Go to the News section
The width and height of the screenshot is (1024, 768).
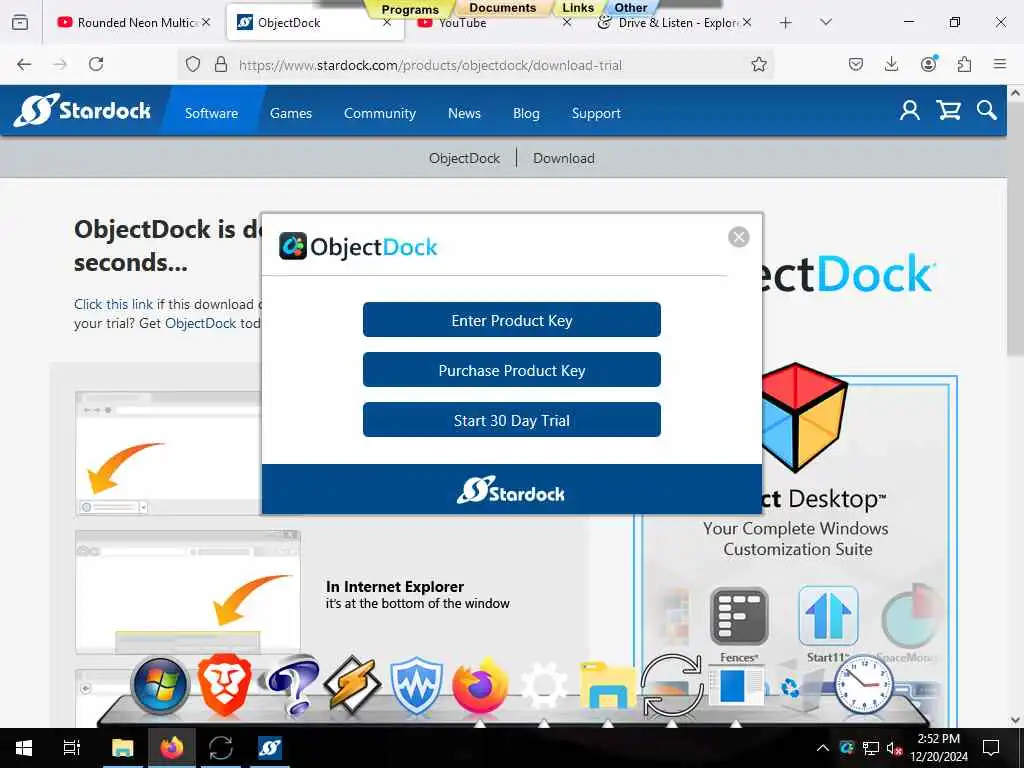[x=464, y=113]
